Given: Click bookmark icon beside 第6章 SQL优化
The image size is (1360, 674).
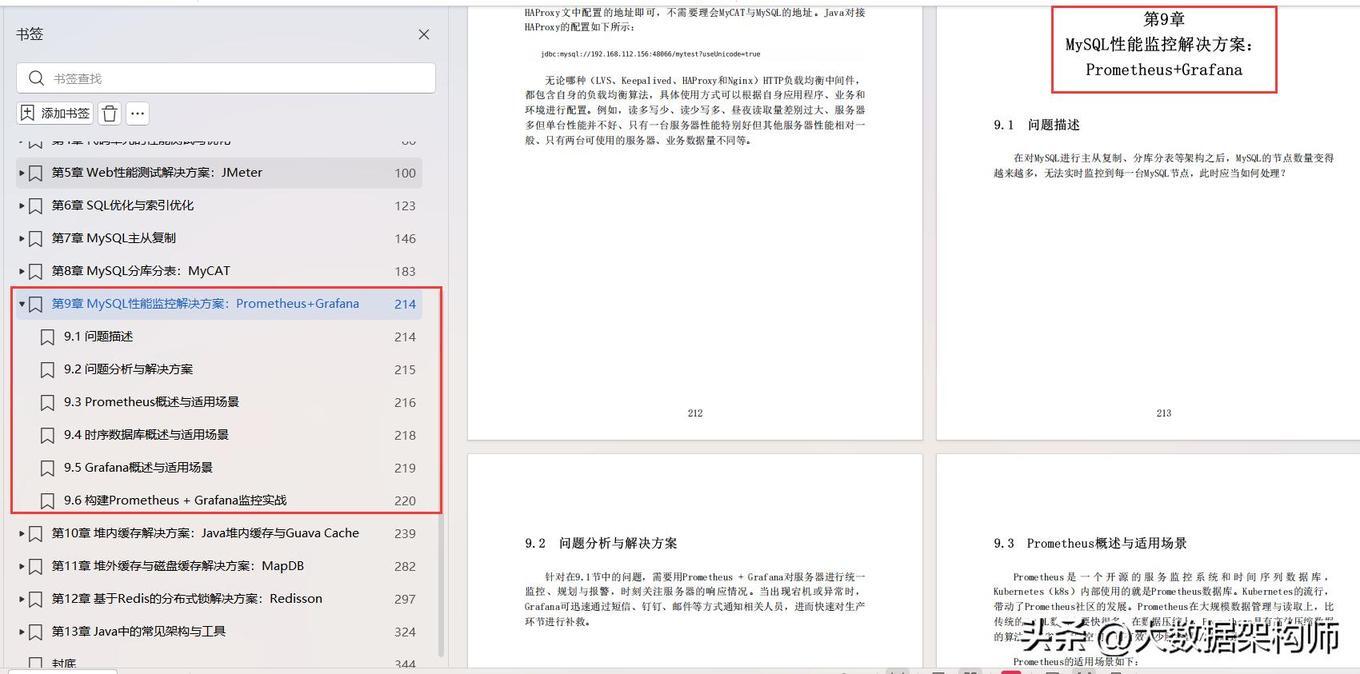Looking at the screenshot, I should [x=36, y=206].
